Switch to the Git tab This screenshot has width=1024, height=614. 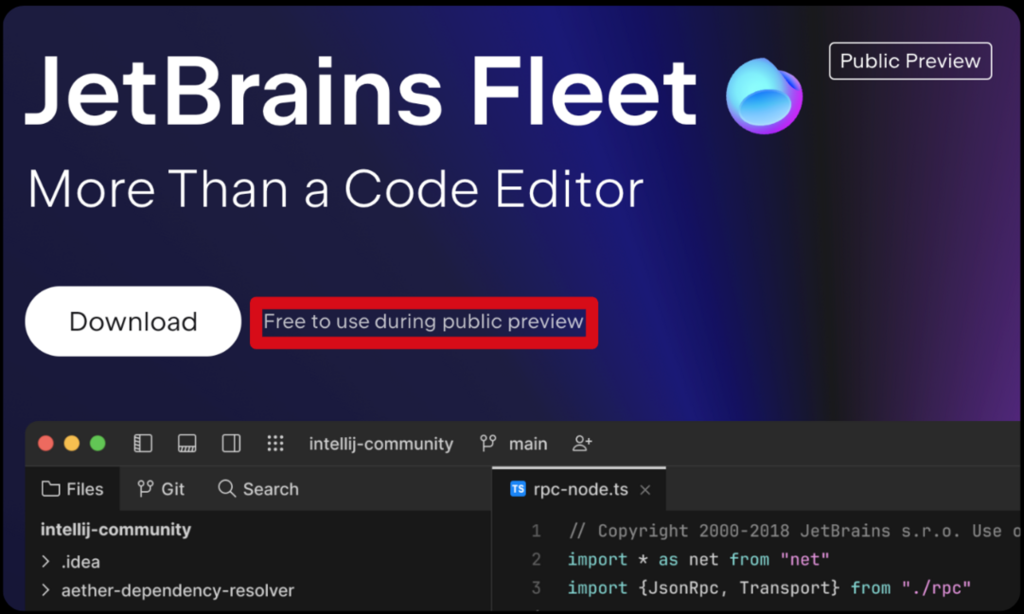pyautogui.click(x=161, y=489)
